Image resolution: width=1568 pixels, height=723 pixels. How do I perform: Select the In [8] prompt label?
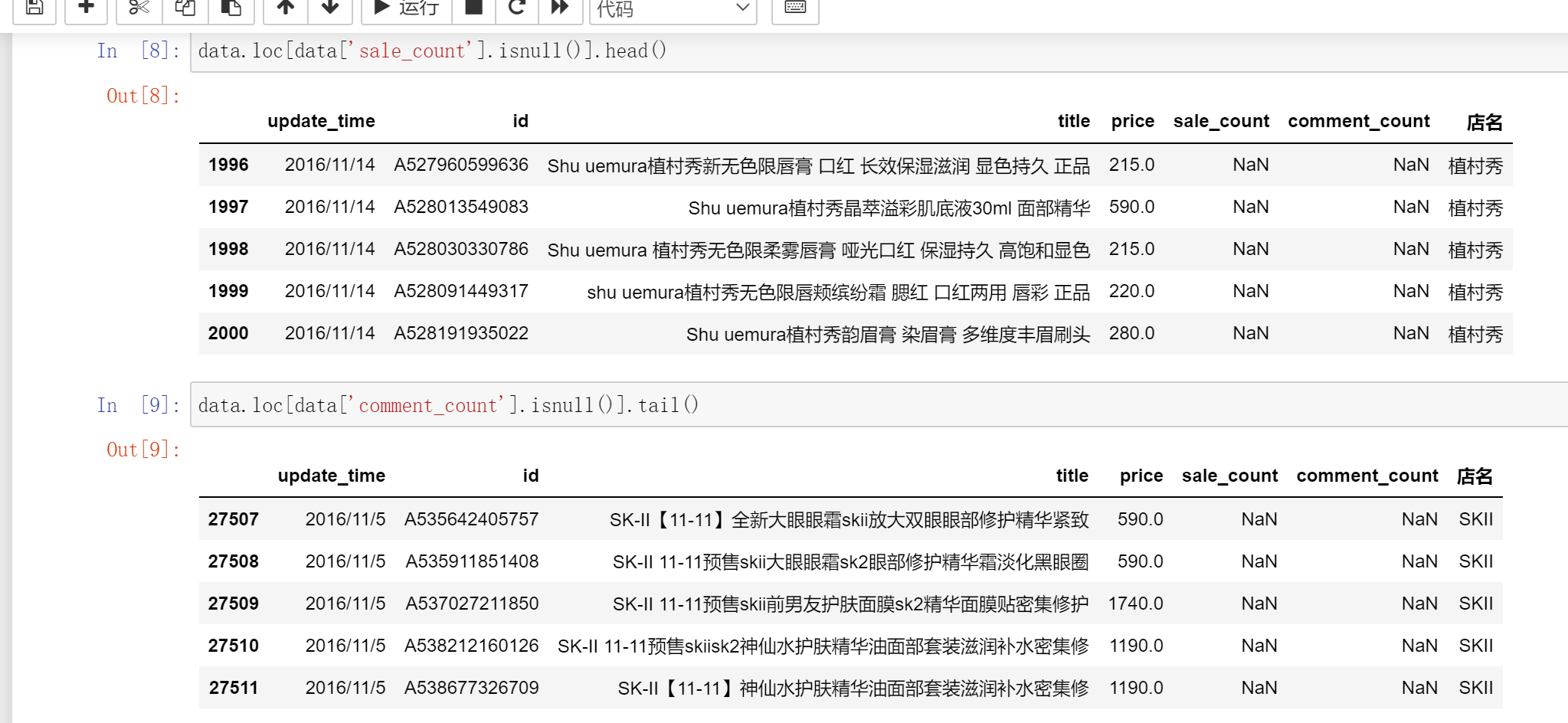point(139,51)
